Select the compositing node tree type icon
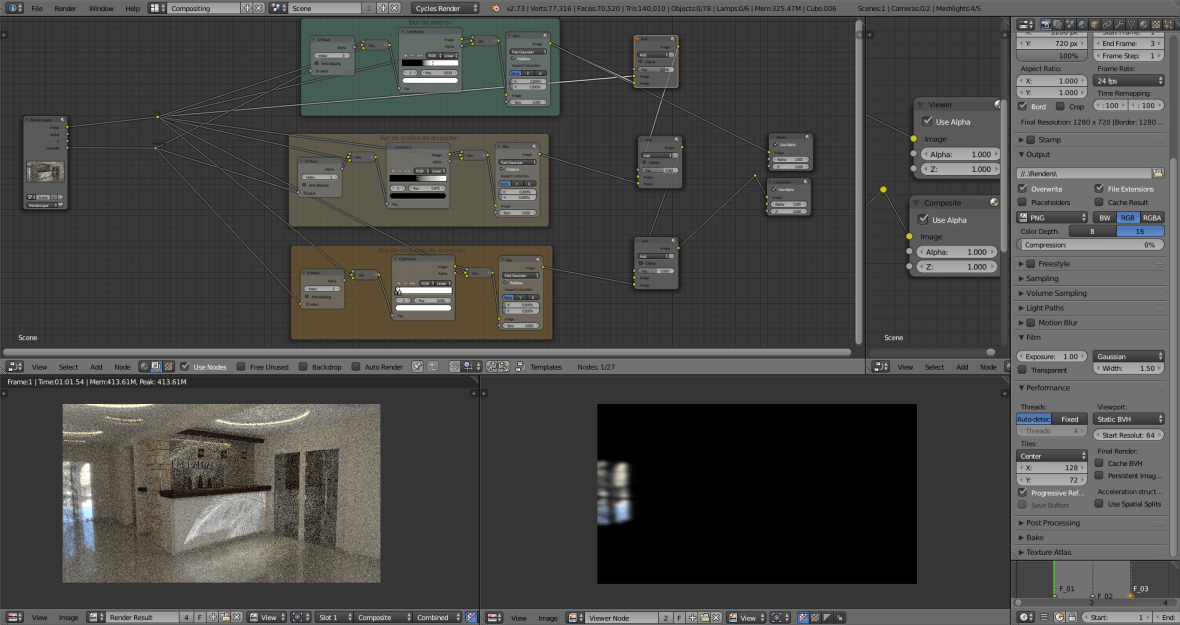 point(156,367)
